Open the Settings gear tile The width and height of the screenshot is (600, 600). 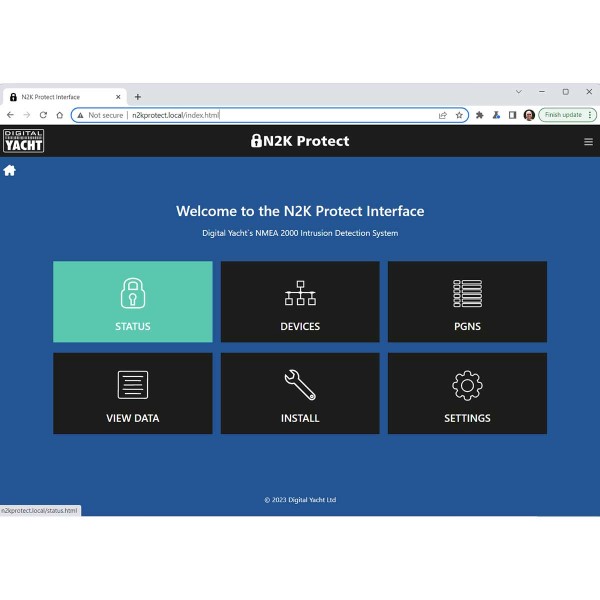click(x=467, y=393)
